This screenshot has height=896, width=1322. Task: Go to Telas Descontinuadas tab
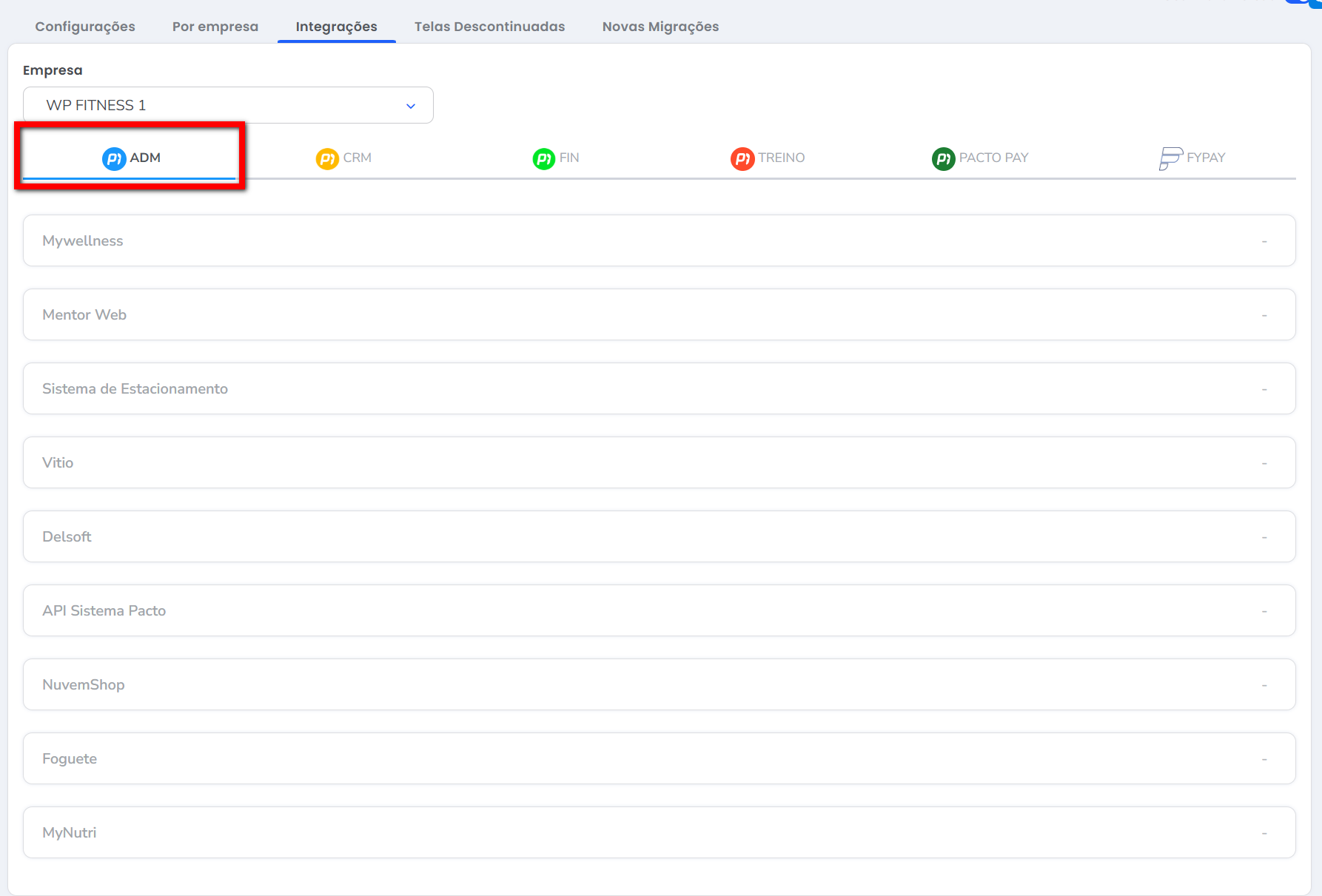[x=489, y=27]
